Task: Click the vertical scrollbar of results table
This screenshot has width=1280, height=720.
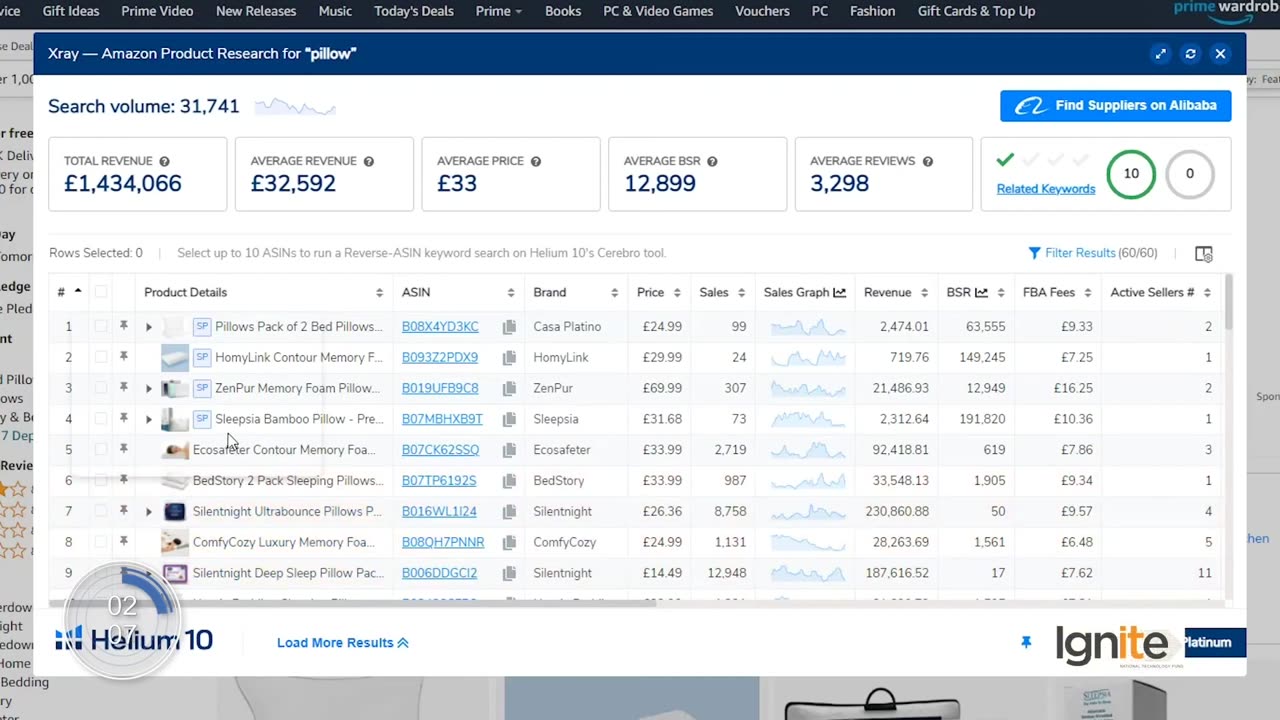Action: [x=1227, y=300]
